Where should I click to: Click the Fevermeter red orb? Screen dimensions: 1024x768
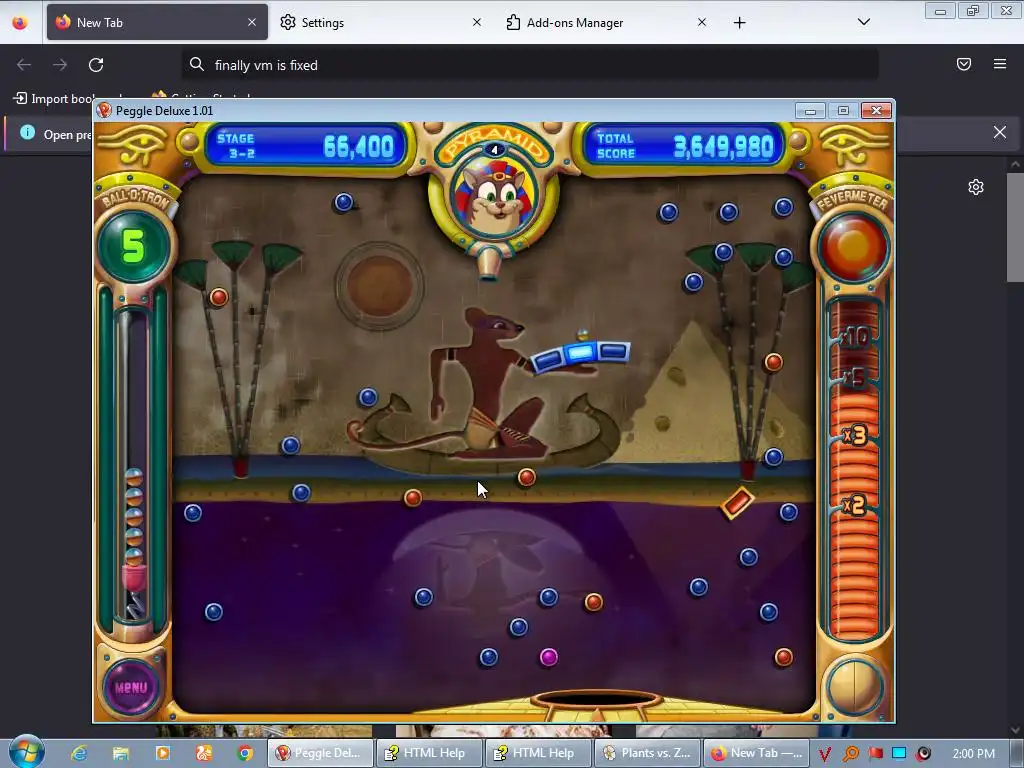[853, 248]
